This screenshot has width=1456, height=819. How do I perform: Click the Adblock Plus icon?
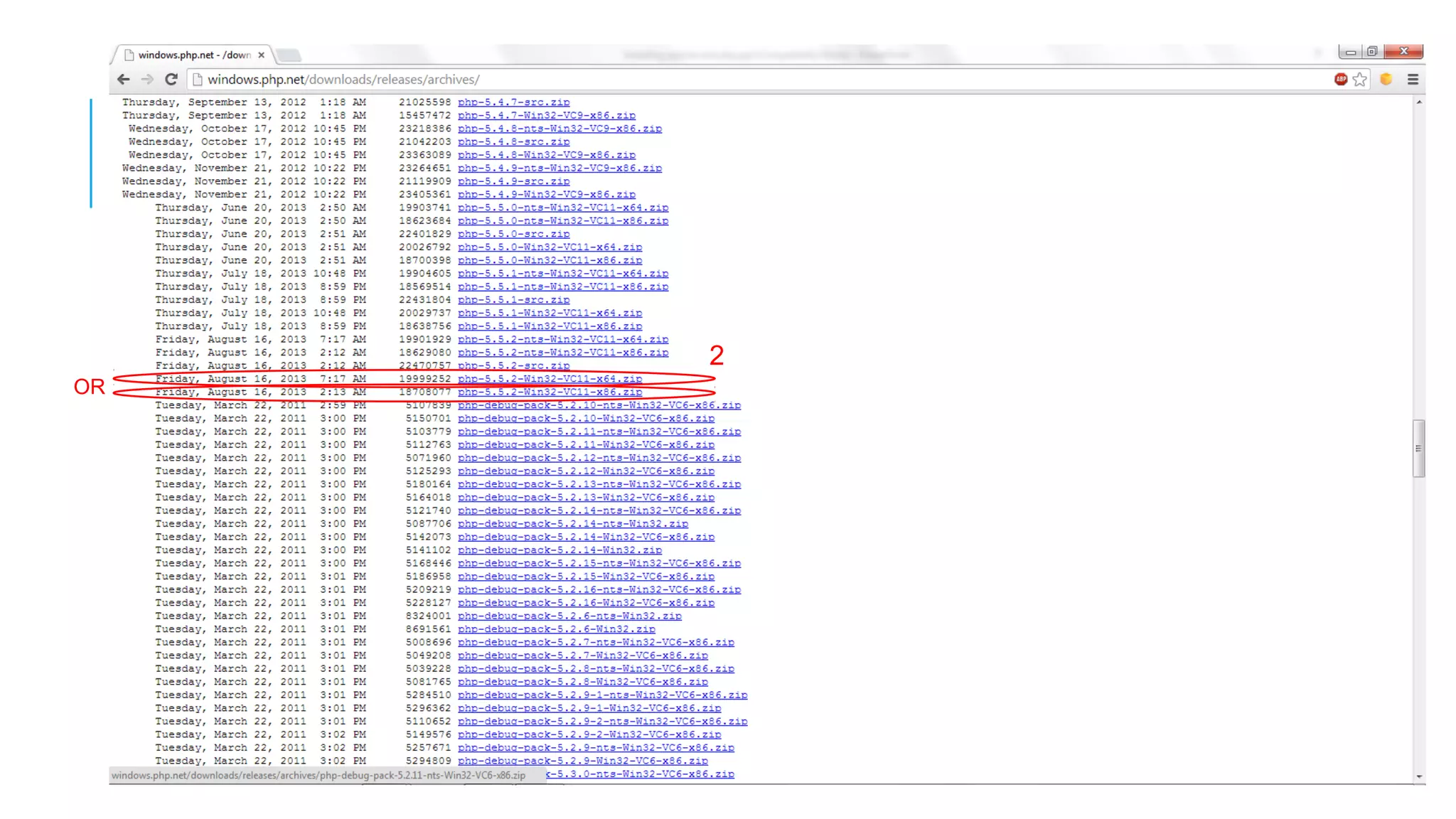click(1341, 80)
